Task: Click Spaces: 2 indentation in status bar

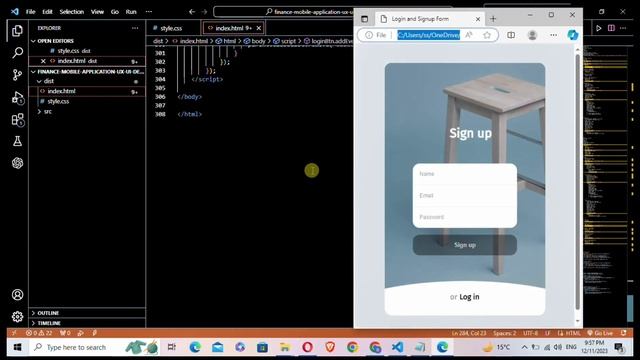Action: 504,333
